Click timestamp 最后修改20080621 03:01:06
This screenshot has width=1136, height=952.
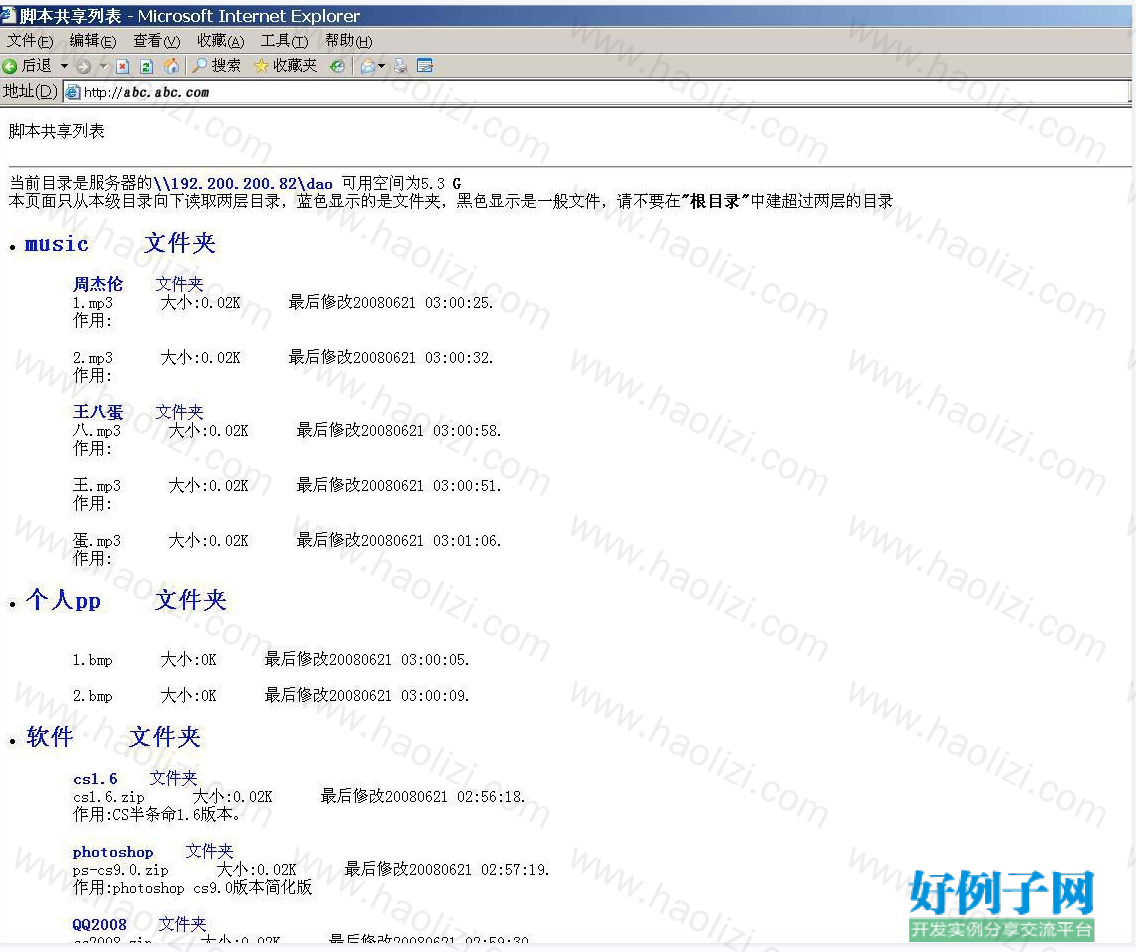[x=398, y=540]
